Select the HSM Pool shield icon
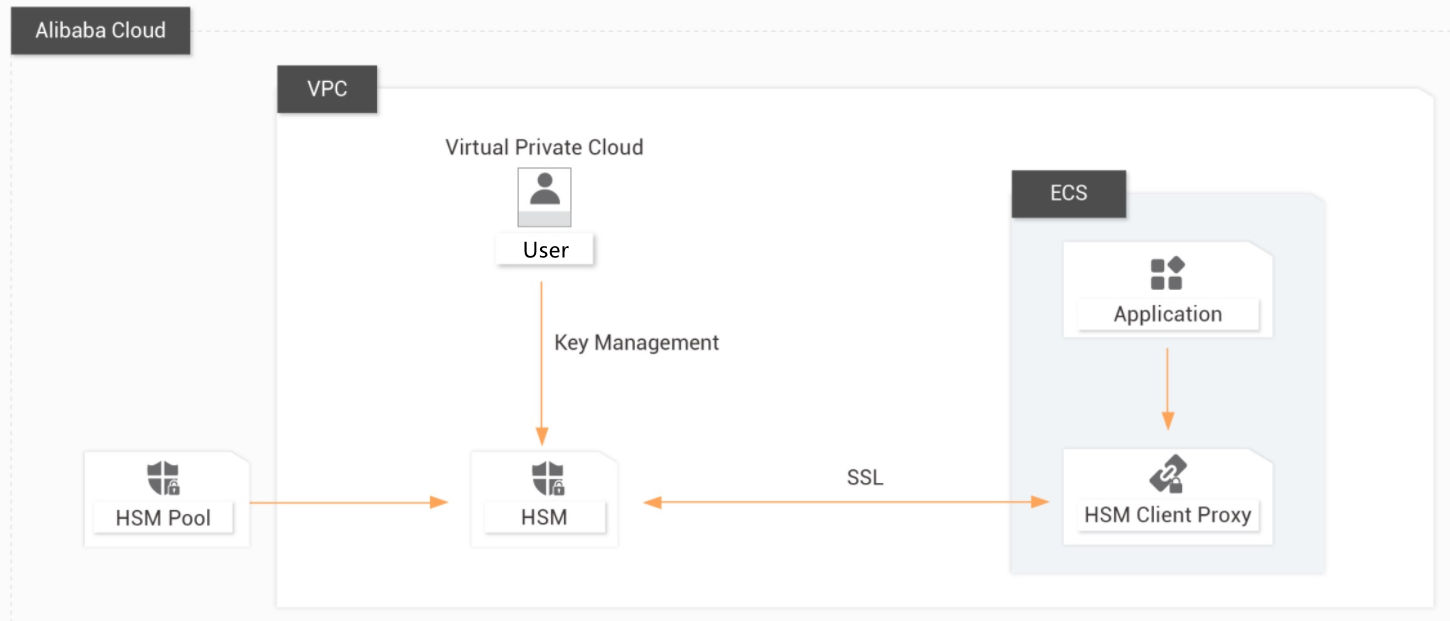Screen dimensions: 1450x621 (164, 478)
